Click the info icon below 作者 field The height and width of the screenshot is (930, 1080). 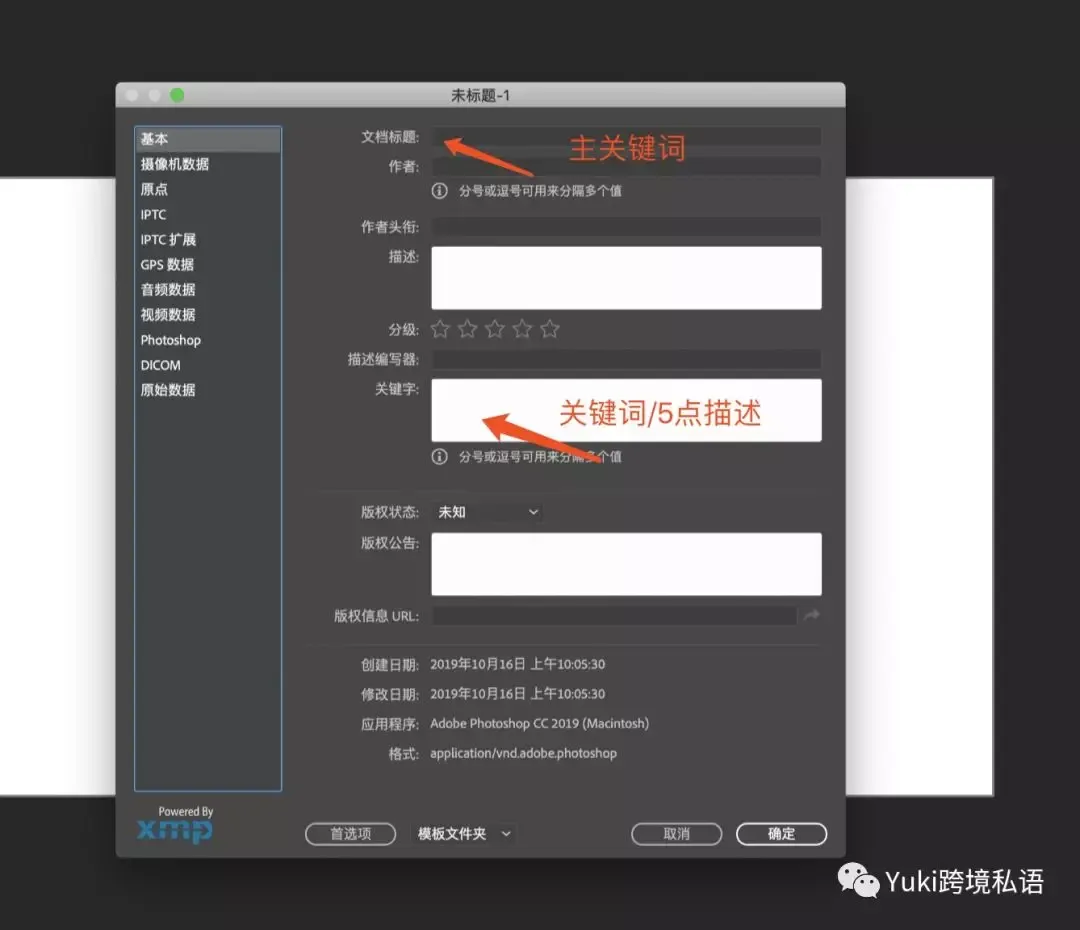[439, 191]
